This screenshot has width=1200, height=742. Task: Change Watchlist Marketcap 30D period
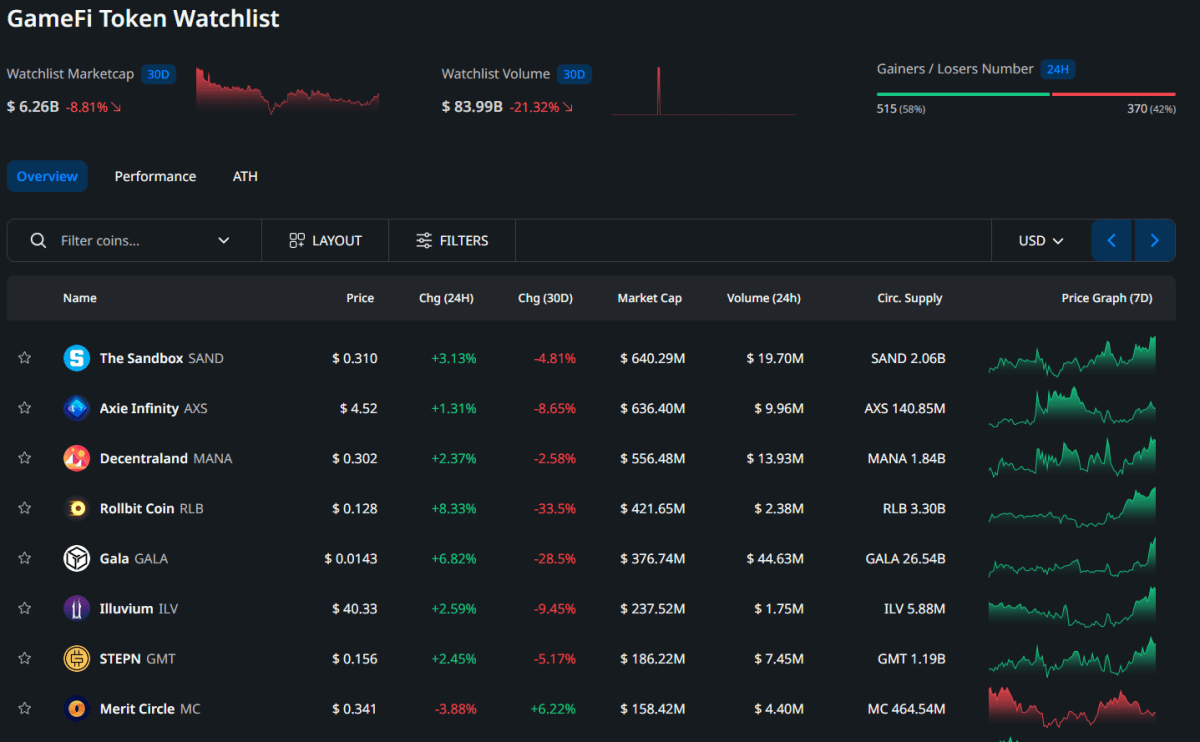[158, 74]
